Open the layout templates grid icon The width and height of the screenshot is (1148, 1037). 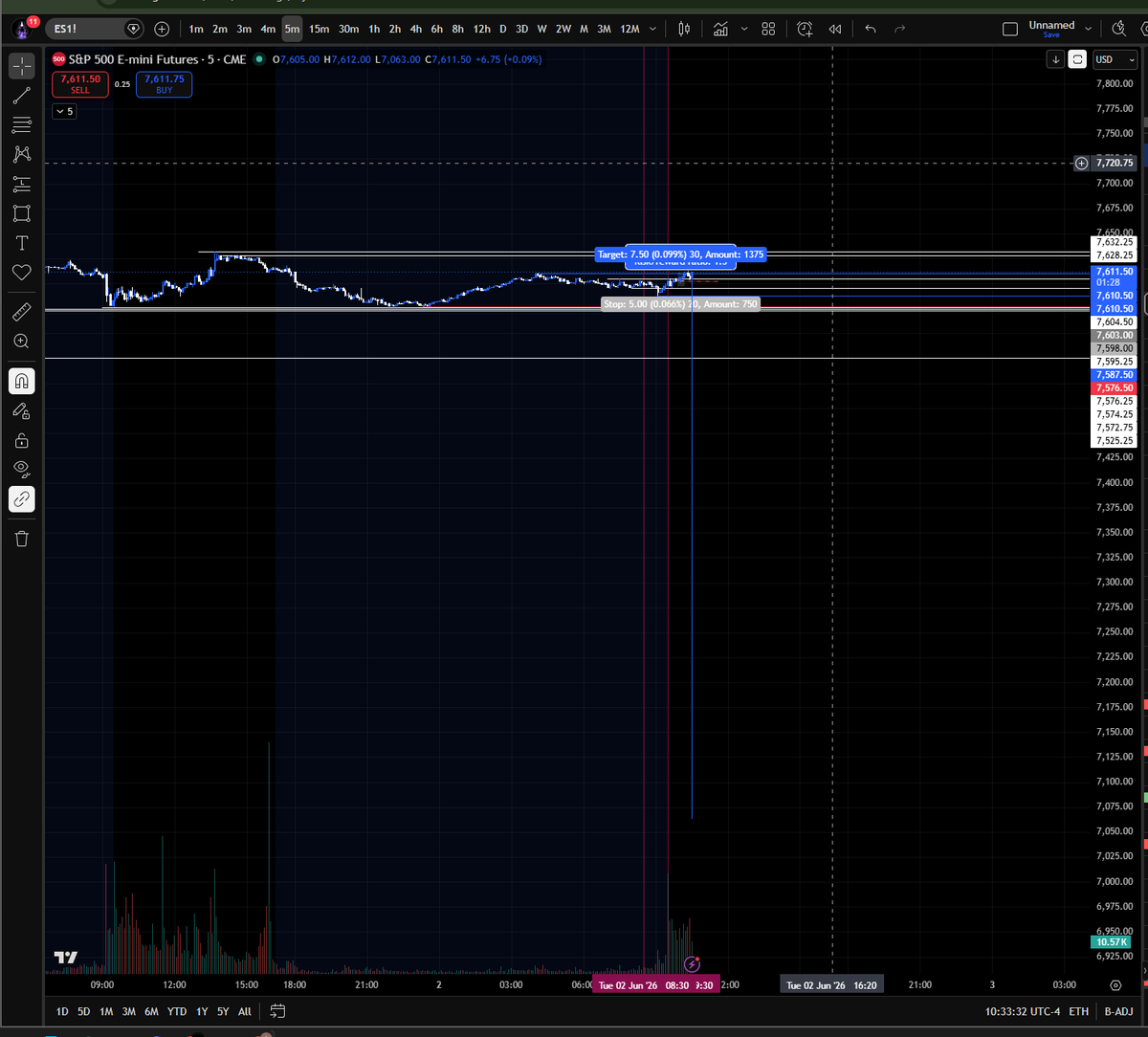768,29
